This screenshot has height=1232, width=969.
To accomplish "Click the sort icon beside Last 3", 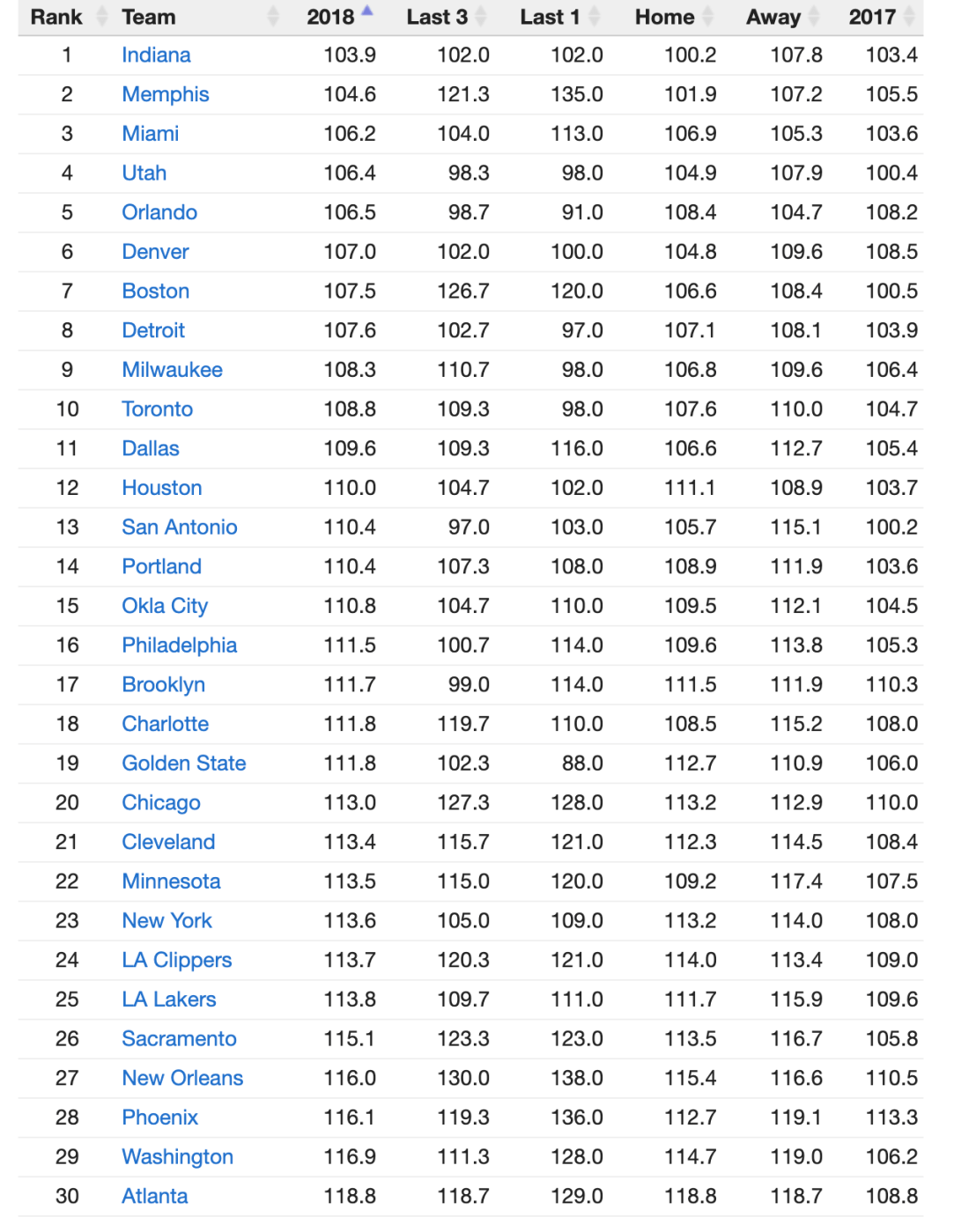I will point(481,16).
